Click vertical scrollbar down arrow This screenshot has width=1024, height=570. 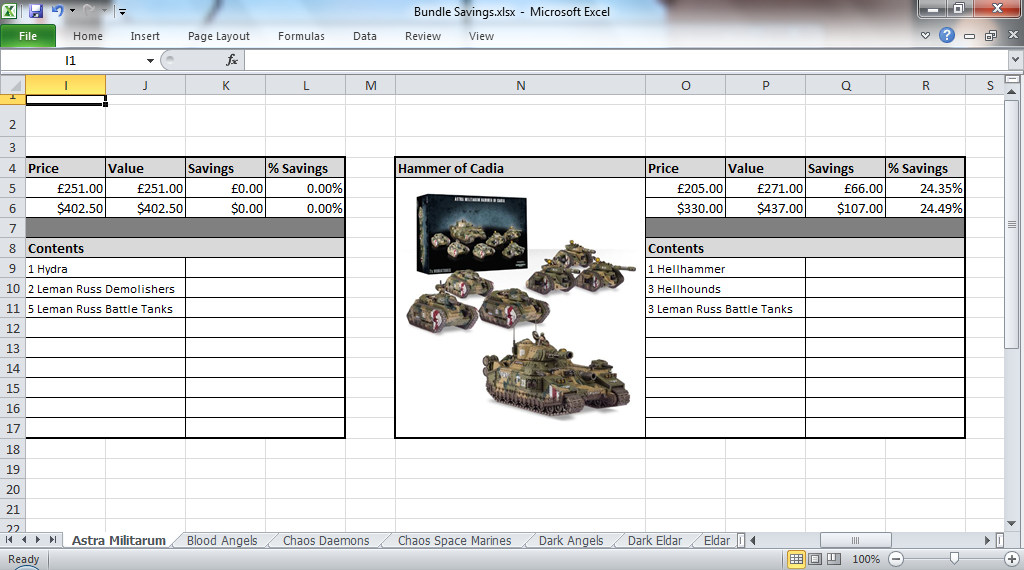[x=1012, y=524]
